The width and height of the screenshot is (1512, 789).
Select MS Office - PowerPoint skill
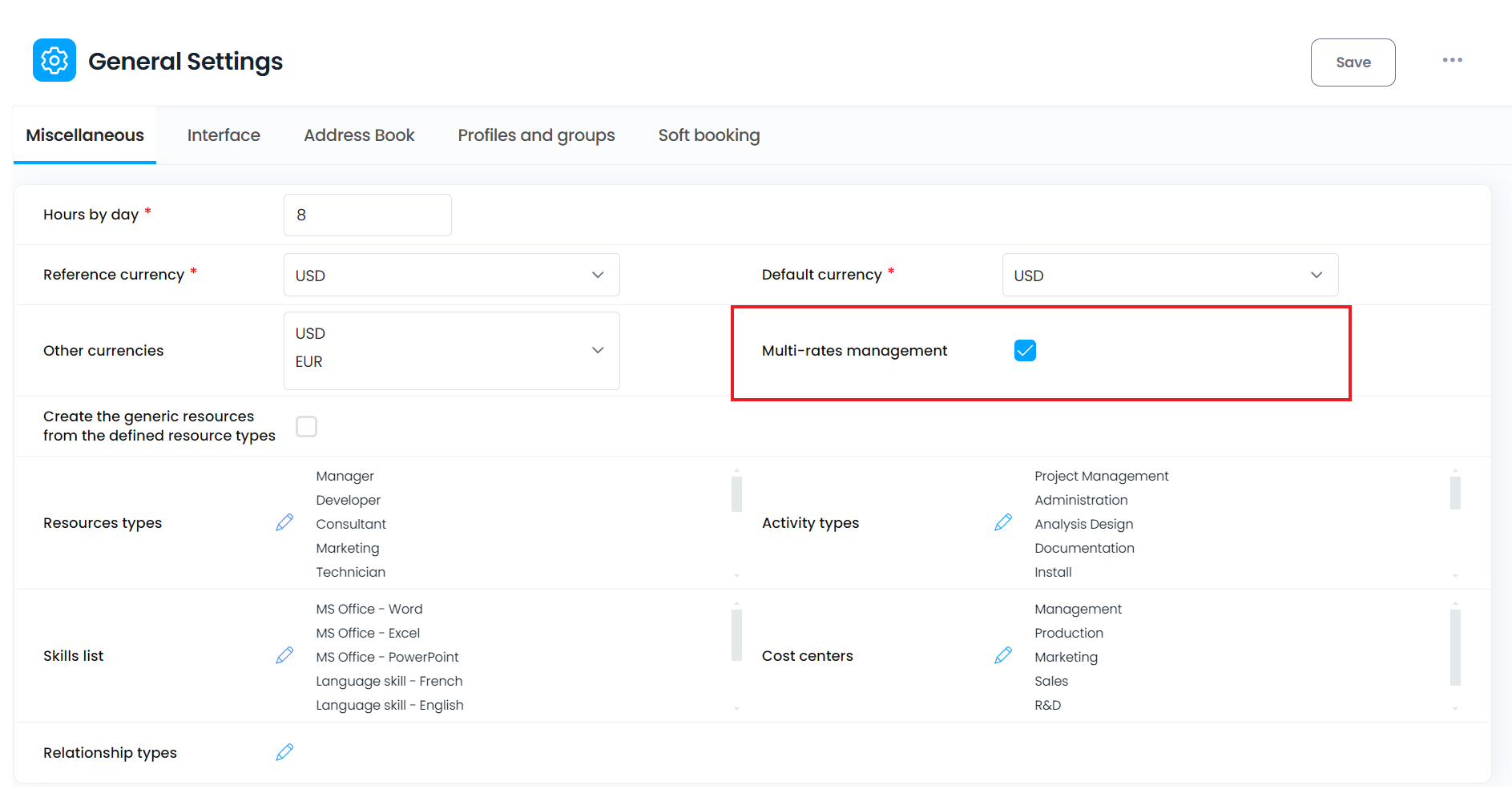pos(387,657)
